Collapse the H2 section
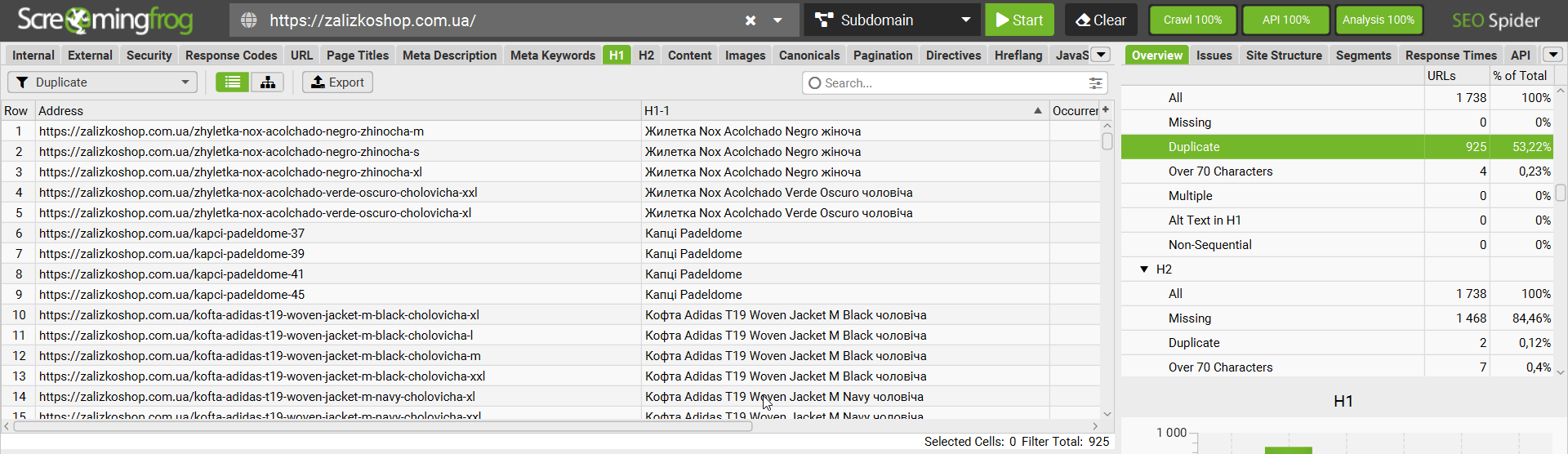Screen dimensions: 1568x454 coord(1144,269)
